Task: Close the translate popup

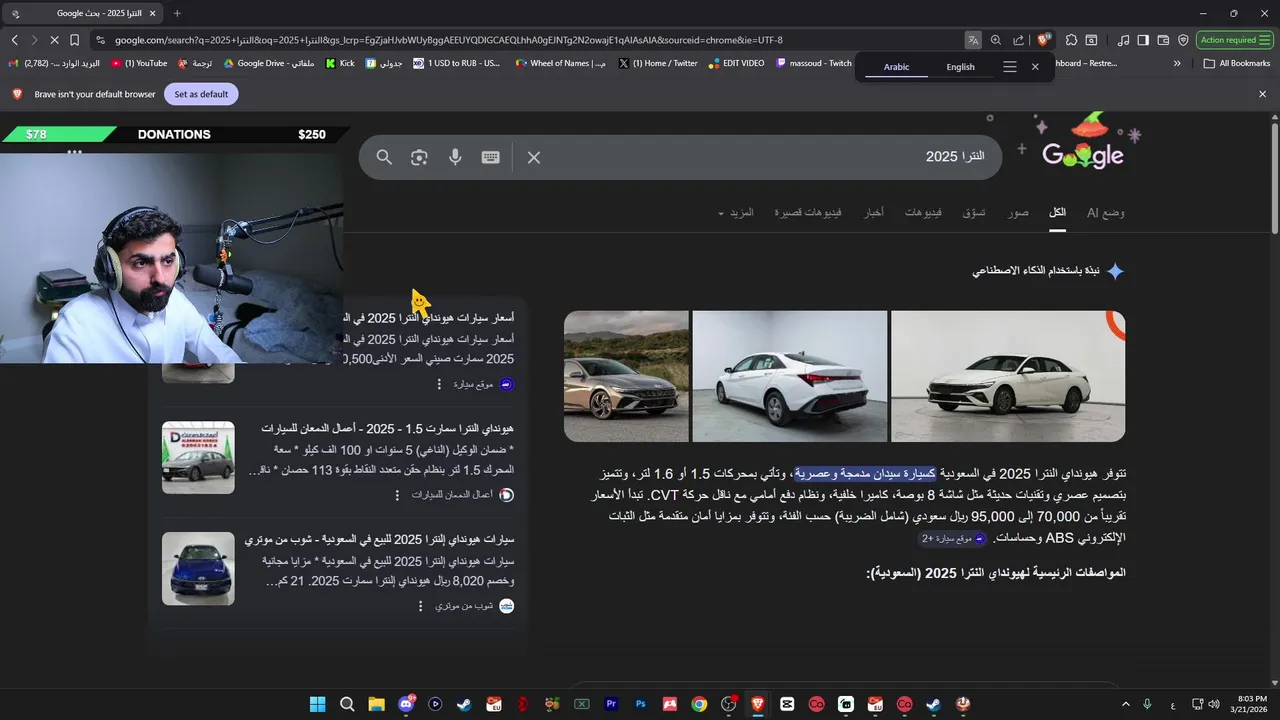Action: 1035,67
